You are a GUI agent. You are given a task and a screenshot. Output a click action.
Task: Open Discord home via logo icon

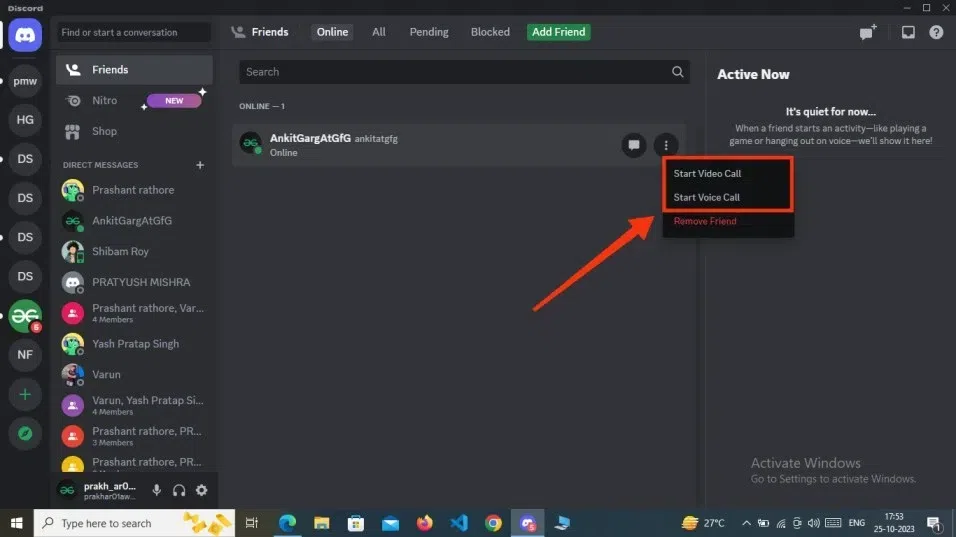pyautogui.click(x=25, y=35)
